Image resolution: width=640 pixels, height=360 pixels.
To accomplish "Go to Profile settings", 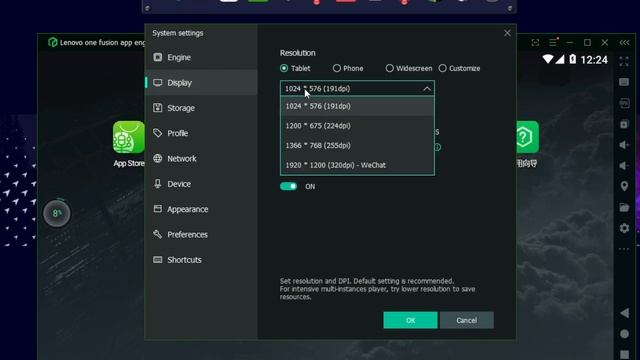I will click(x=201, y=133).
